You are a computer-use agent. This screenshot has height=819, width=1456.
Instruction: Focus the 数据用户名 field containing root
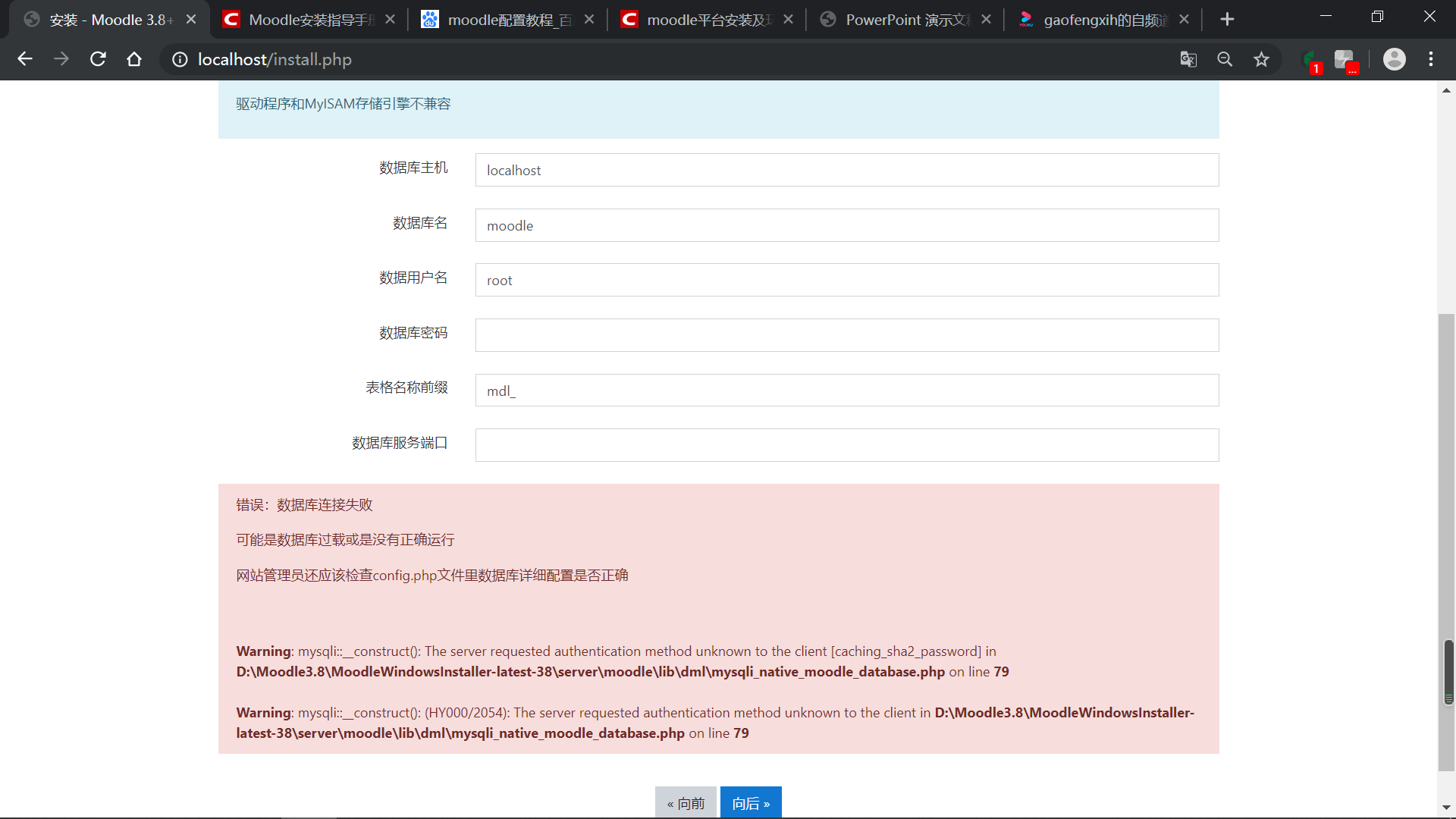[847, 280]
